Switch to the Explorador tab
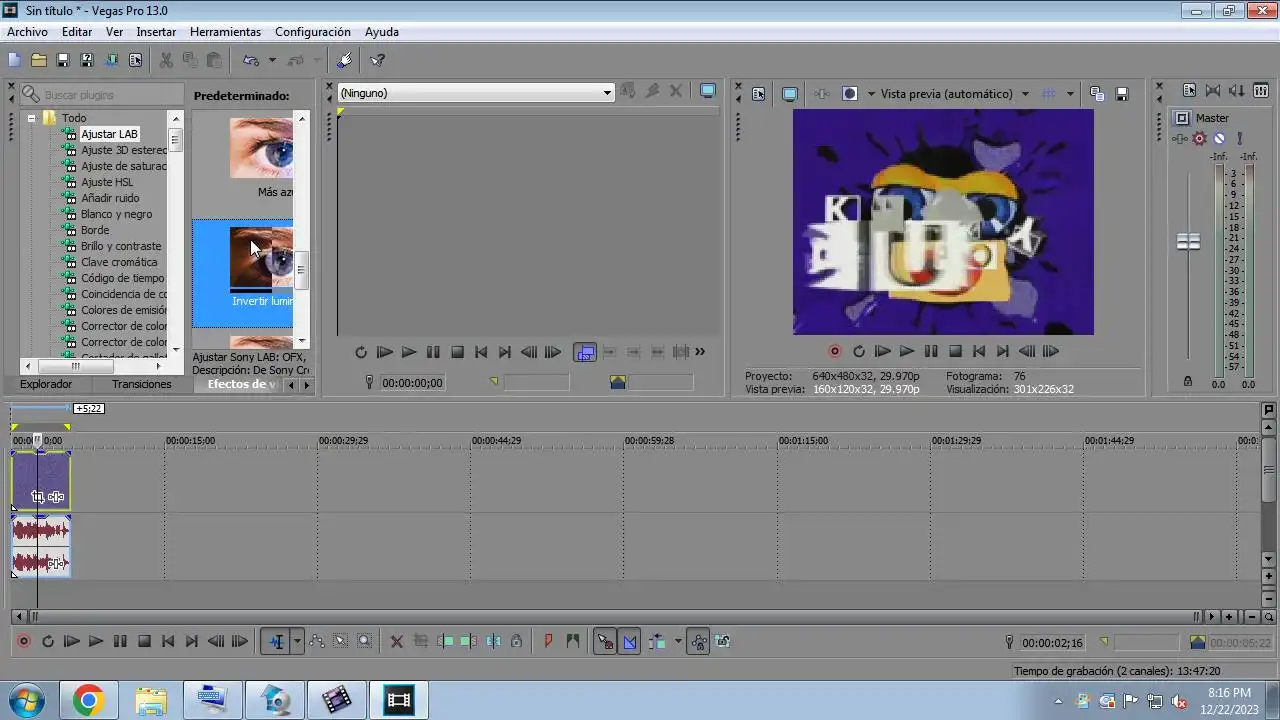 (46, 384)
